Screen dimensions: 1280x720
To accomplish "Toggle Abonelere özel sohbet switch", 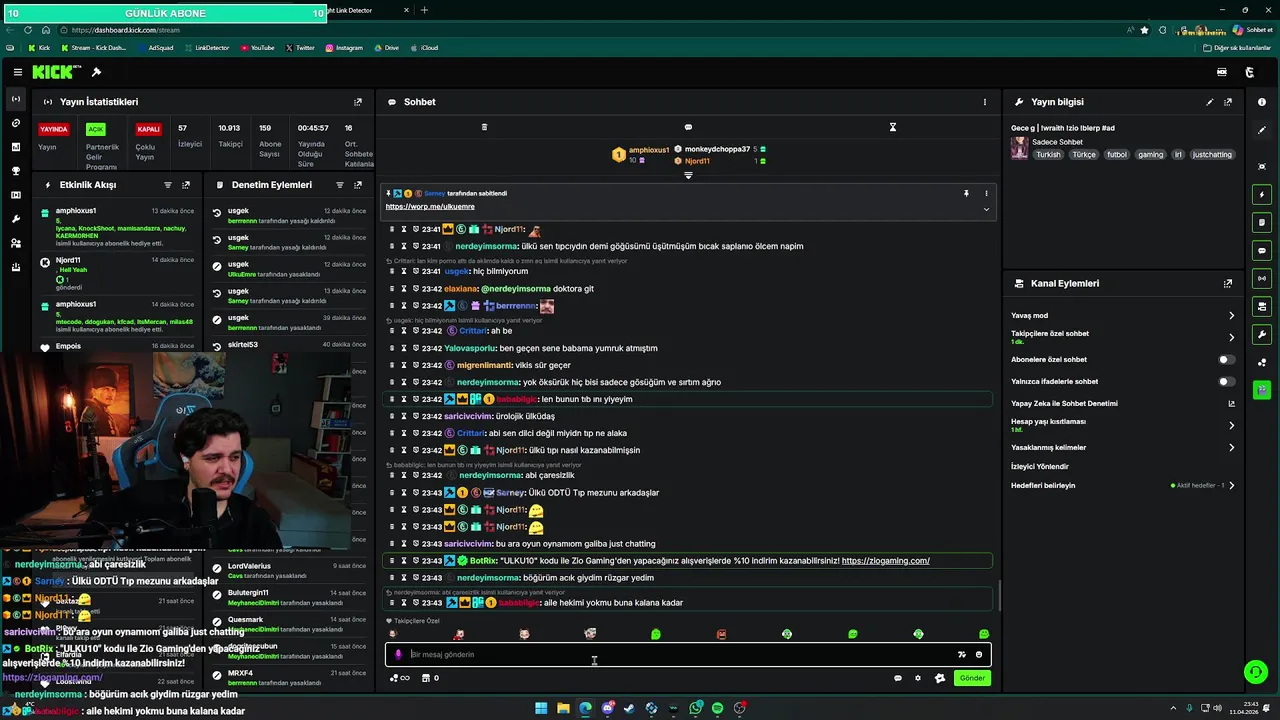I will point(1226,359).
